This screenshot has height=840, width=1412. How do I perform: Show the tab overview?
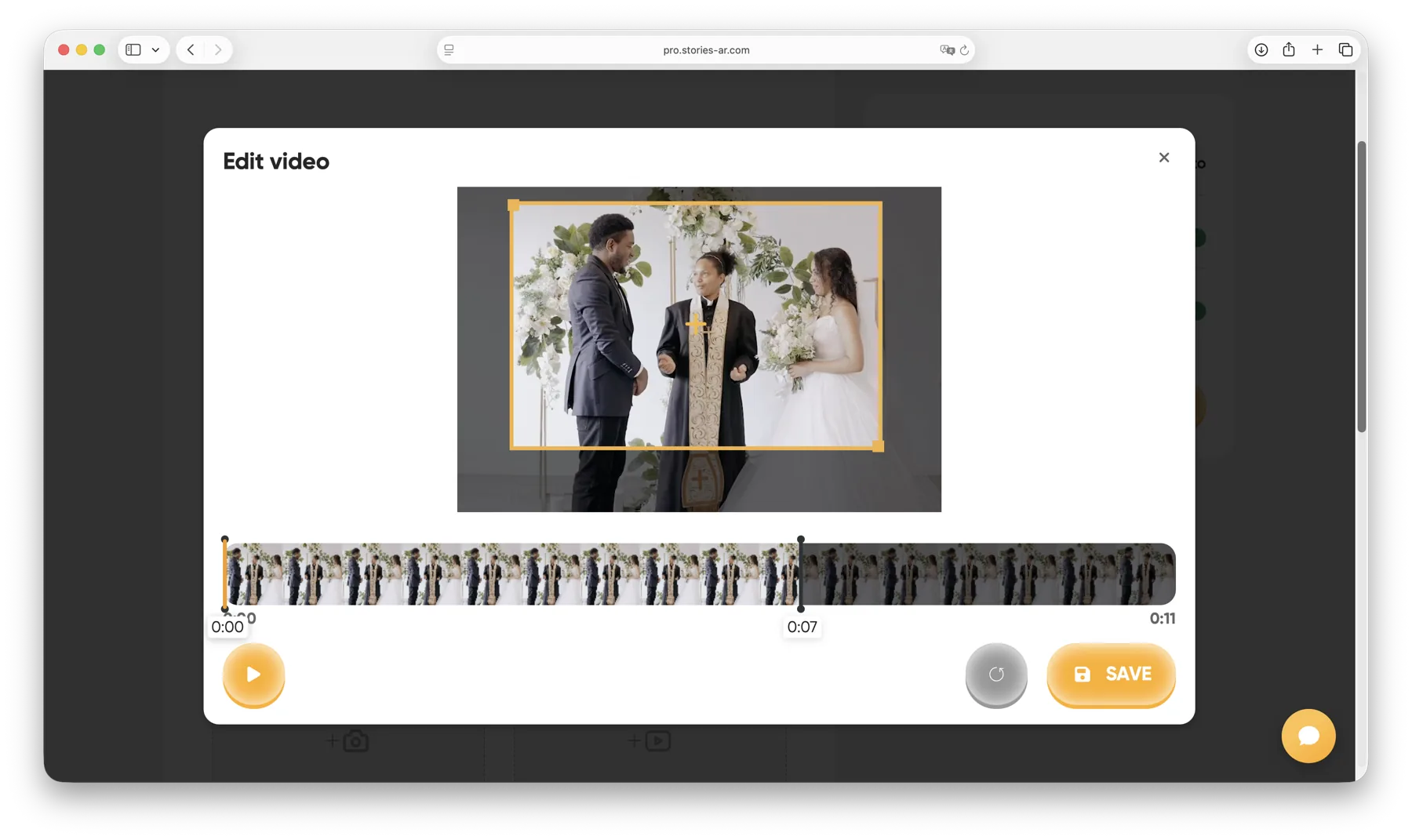1346,49
